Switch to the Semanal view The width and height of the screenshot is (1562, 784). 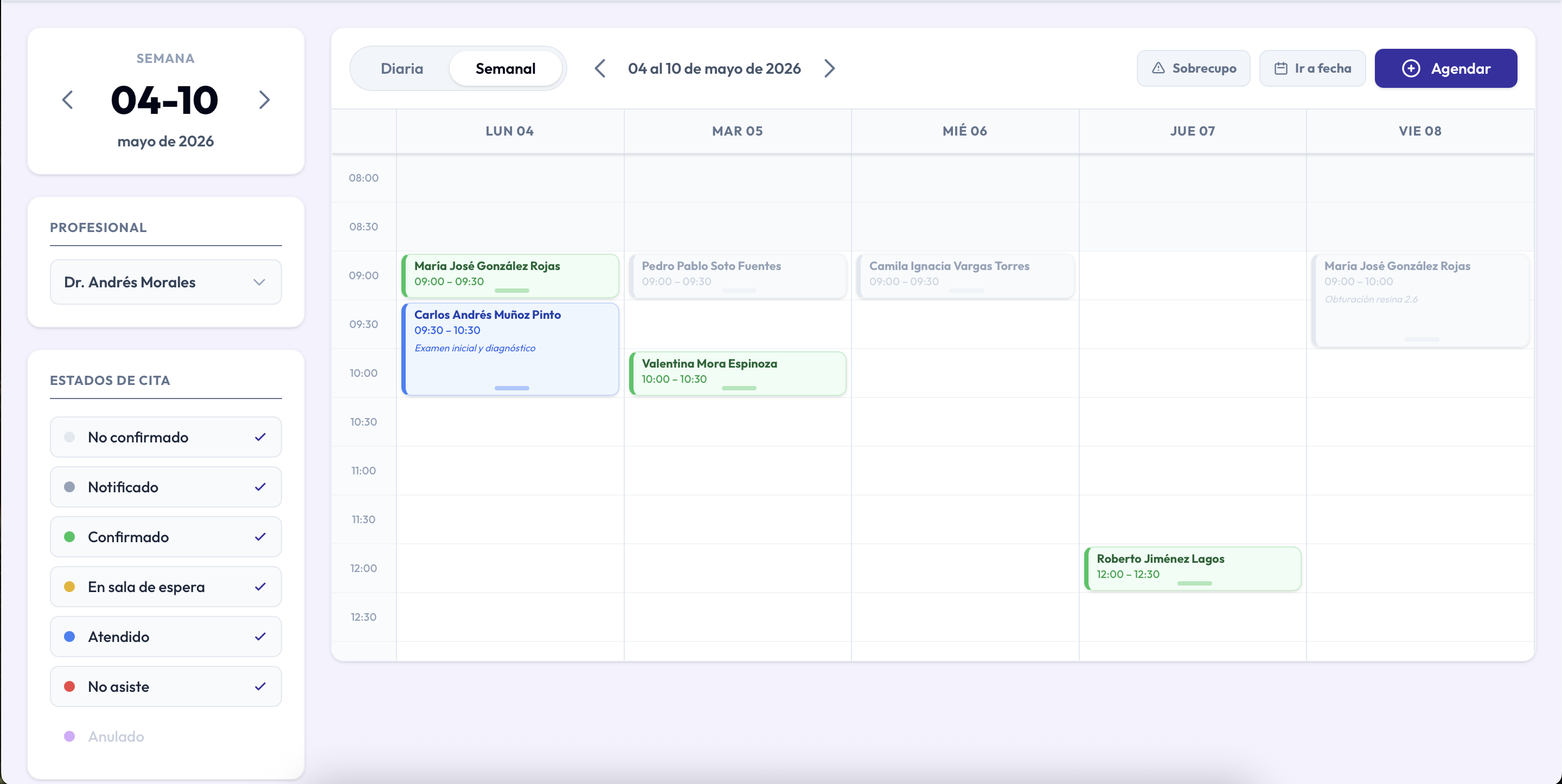[x=505, y=68]
